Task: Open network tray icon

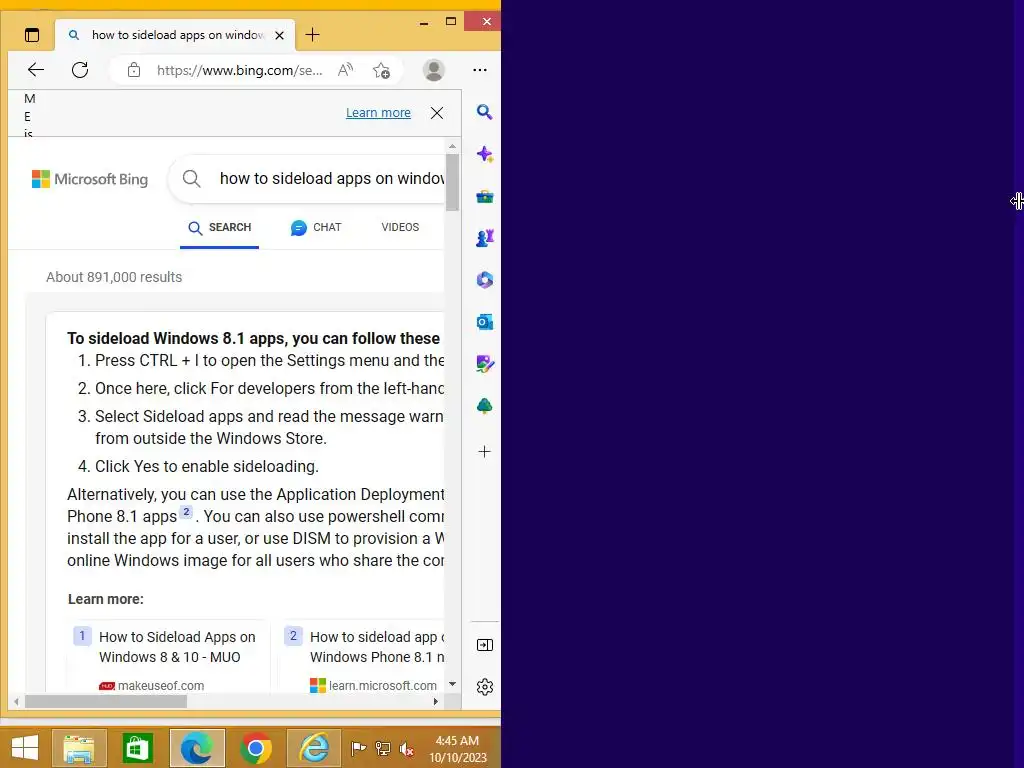Action: pyautogui.click(x=383, y=748)
